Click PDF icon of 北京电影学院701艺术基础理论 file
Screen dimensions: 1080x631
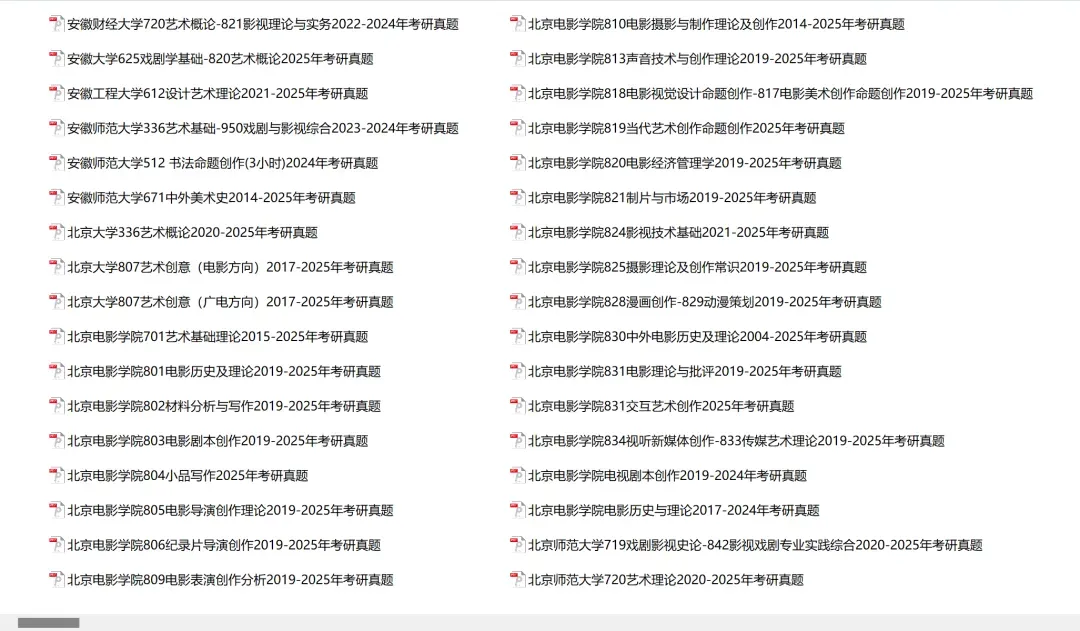[56, 336]
